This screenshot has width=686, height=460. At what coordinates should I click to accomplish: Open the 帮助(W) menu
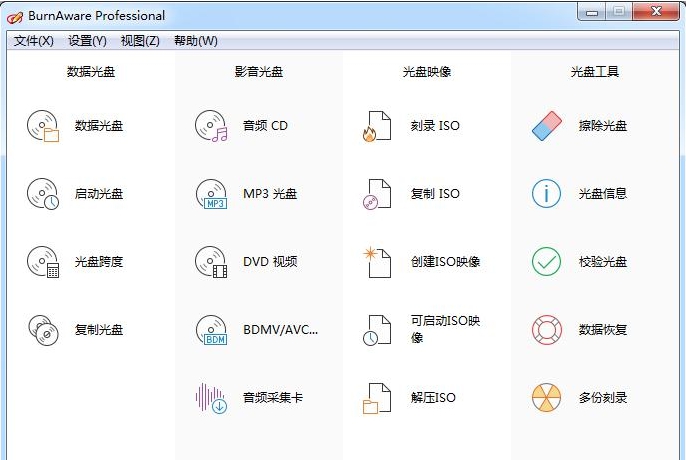tap(196, 41)
